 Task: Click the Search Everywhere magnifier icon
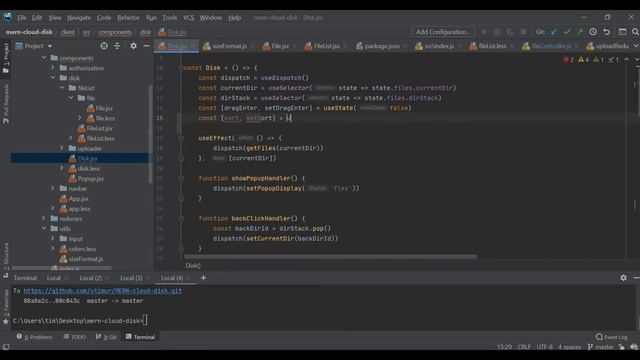point(635,32)
